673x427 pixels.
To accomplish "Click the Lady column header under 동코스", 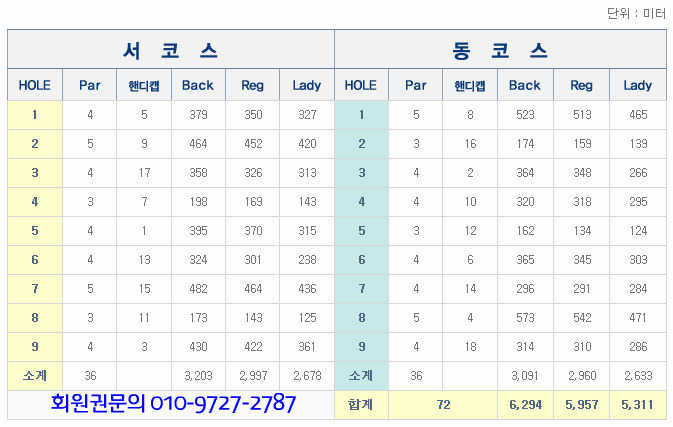I will coord(638,85).
